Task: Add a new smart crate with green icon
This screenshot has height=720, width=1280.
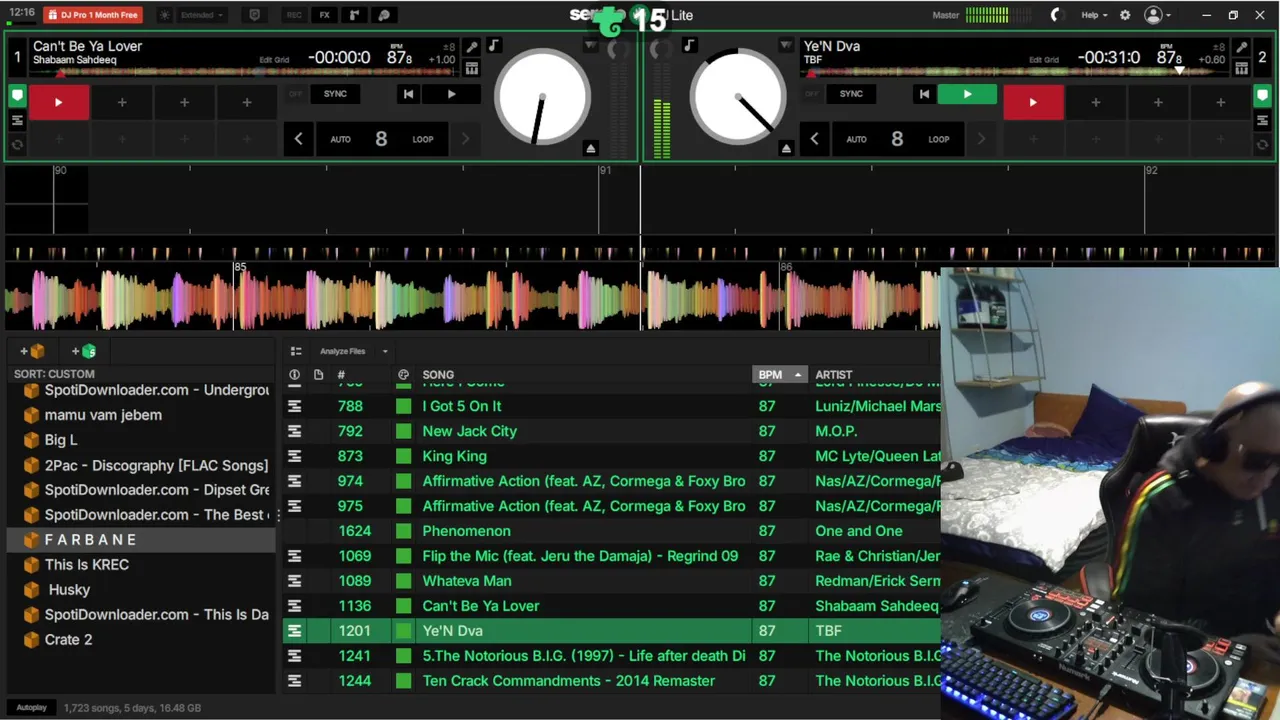Action: coord(84,351)
